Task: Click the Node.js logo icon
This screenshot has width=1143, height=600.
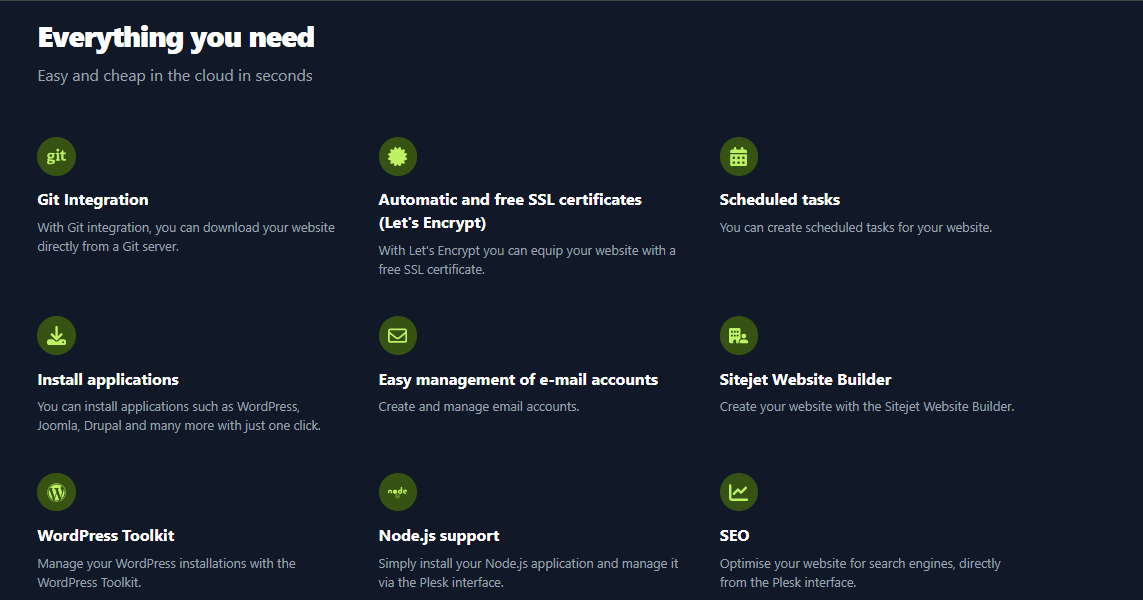Action: [x=397, y=492]
